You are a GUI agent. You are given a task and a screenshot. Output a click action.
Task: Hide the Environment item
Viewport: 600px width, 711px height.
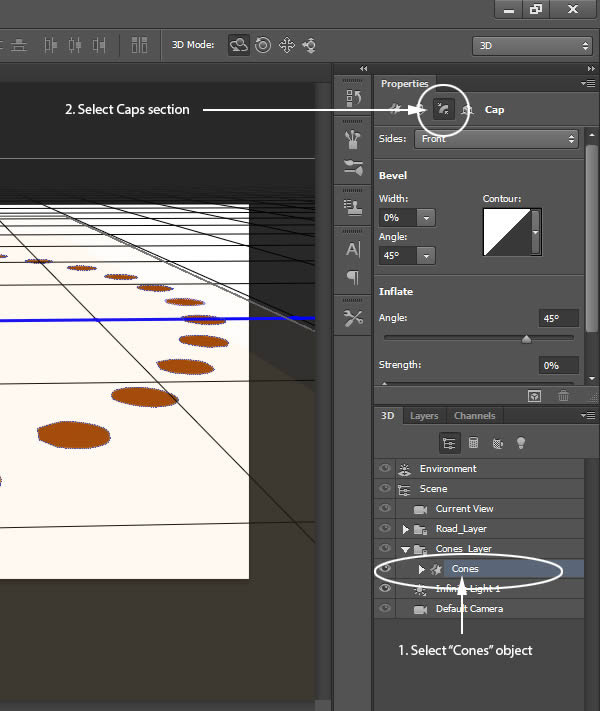(385, 468)
